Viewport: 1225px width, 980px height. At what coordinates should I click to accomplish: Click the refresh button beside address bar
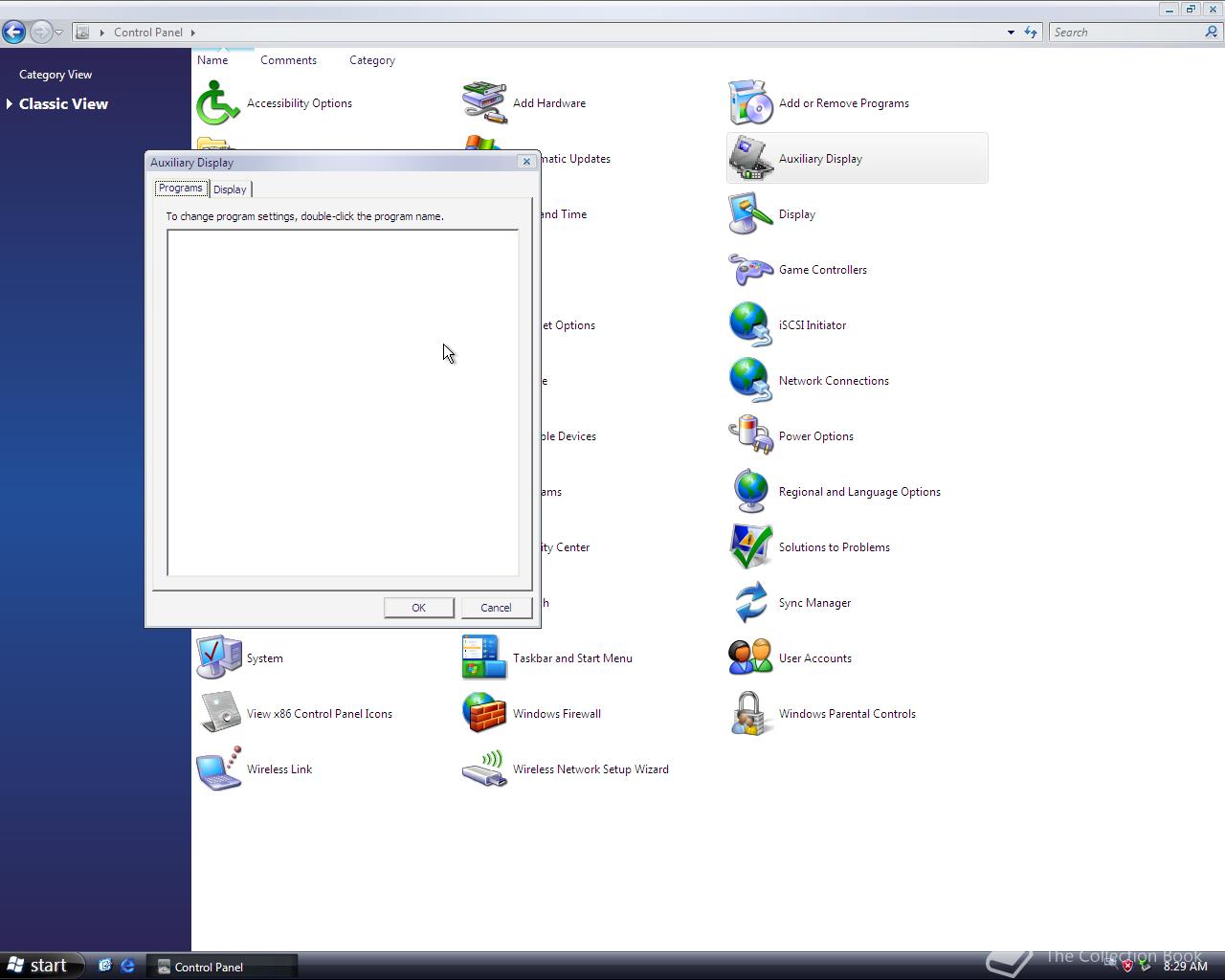point(1031,32)
